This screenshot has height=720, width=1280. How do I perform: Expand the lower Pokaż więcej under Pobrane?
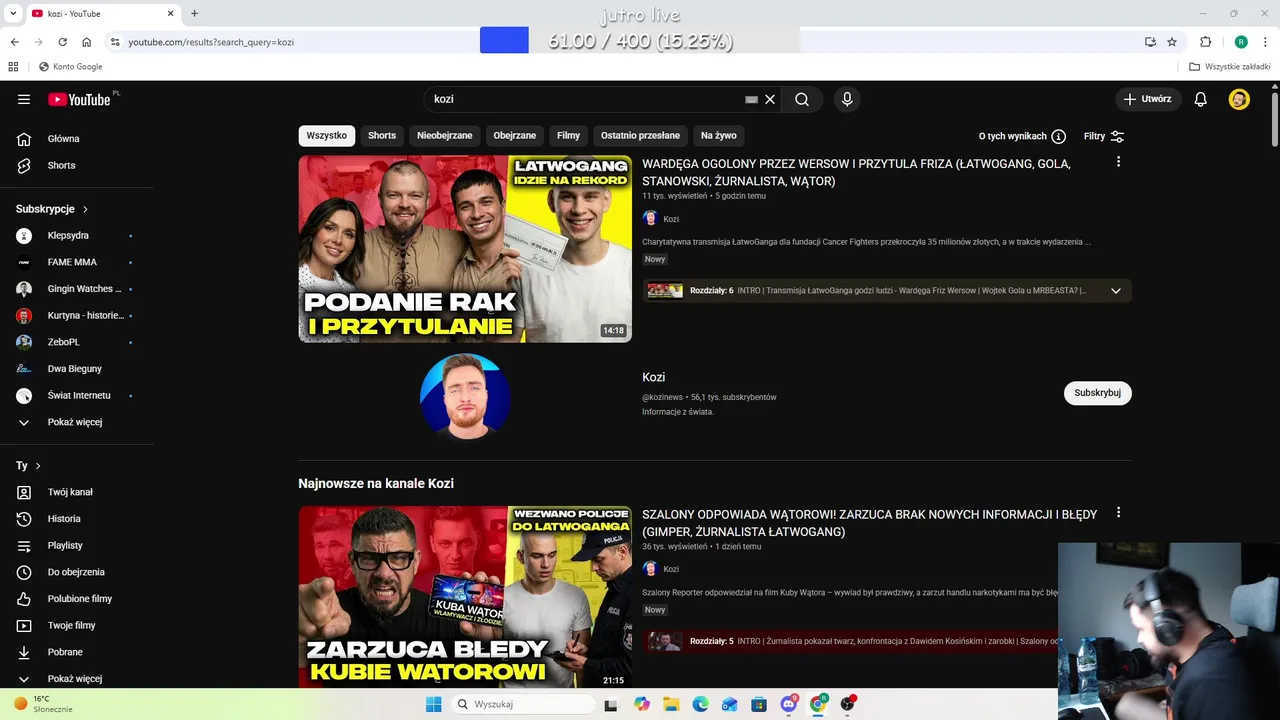click(77, 678)
